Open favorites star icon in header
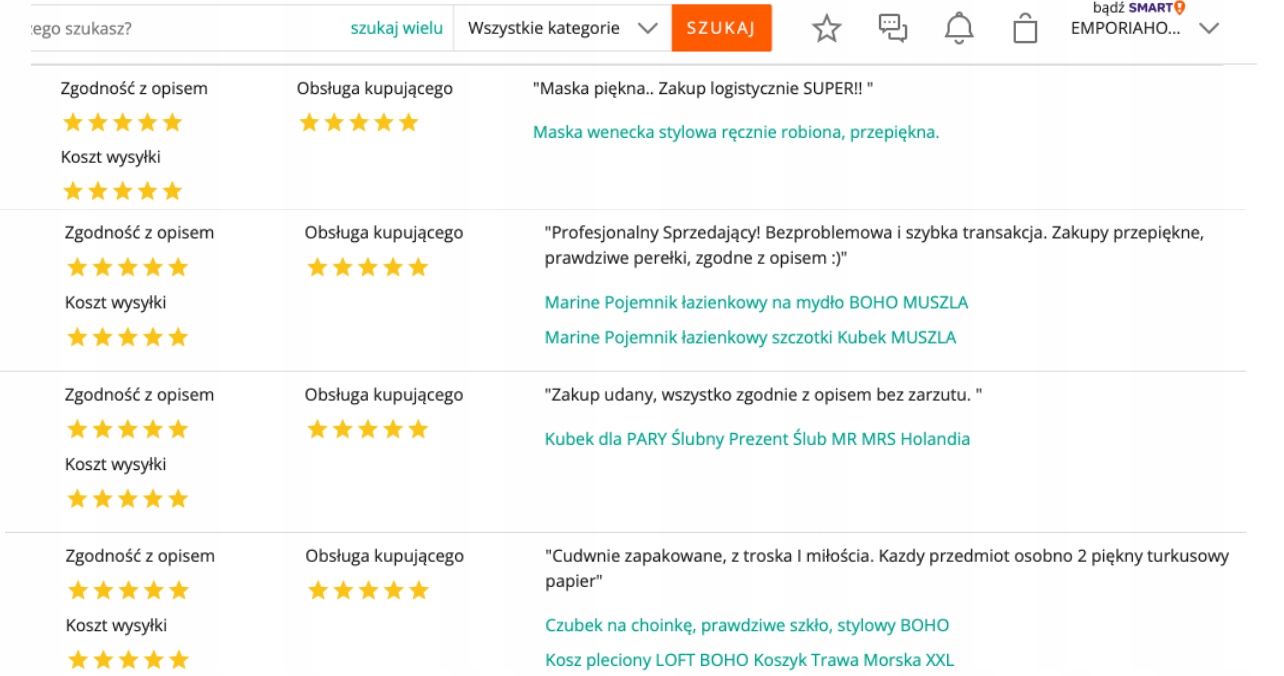Viewport: 1284px width, 676px height. 826,28
